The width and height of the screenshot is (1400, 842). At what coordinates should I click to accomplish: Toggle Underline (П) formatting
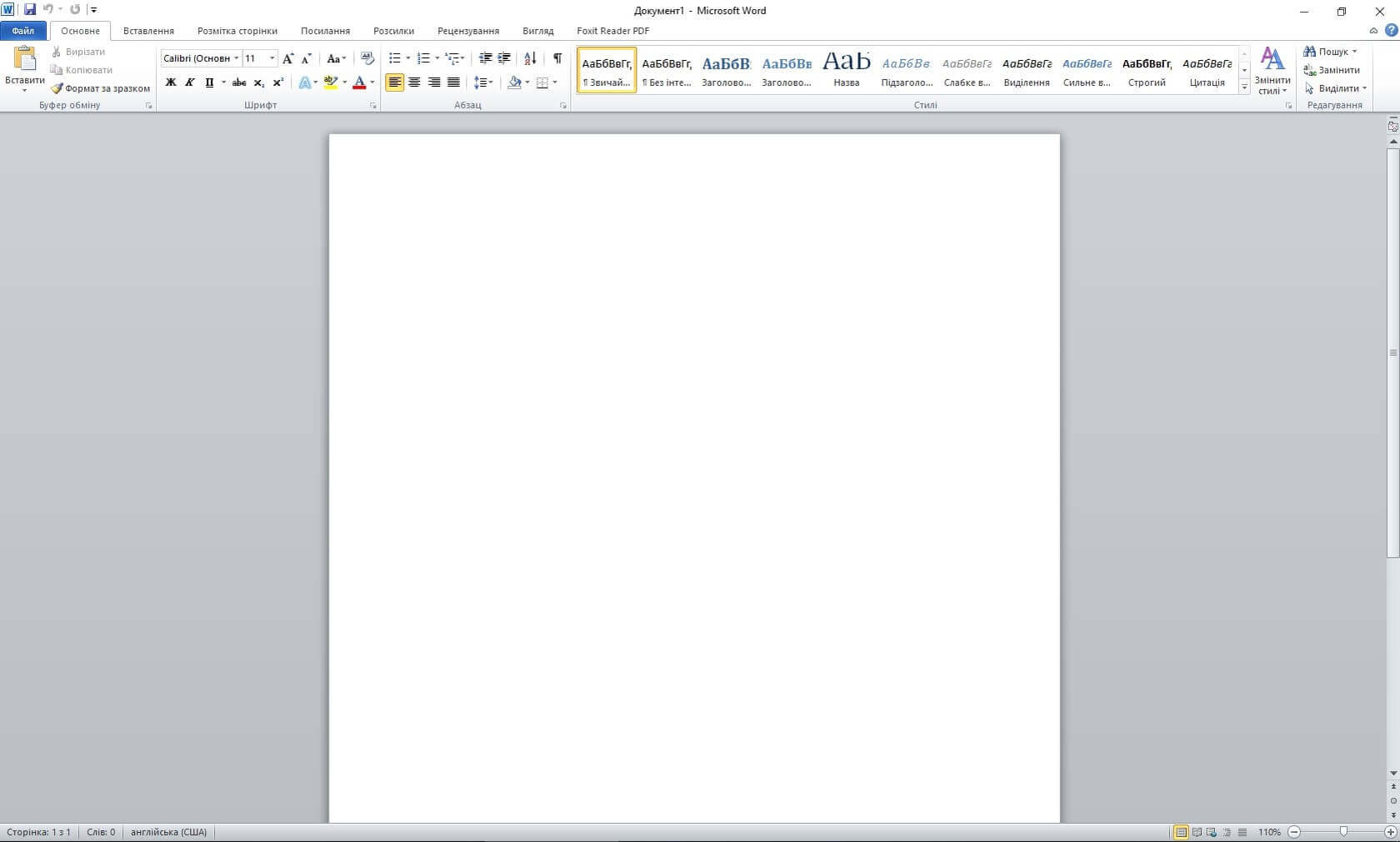pyautogui.click(x=209, y=83)
